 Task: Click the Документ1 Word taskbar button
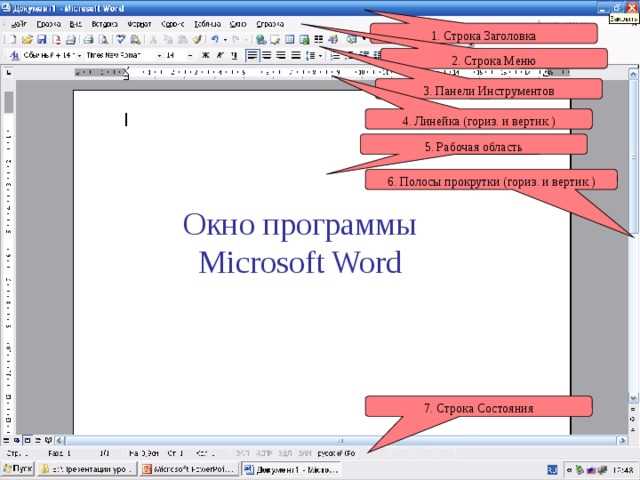(x=291, y=469)
